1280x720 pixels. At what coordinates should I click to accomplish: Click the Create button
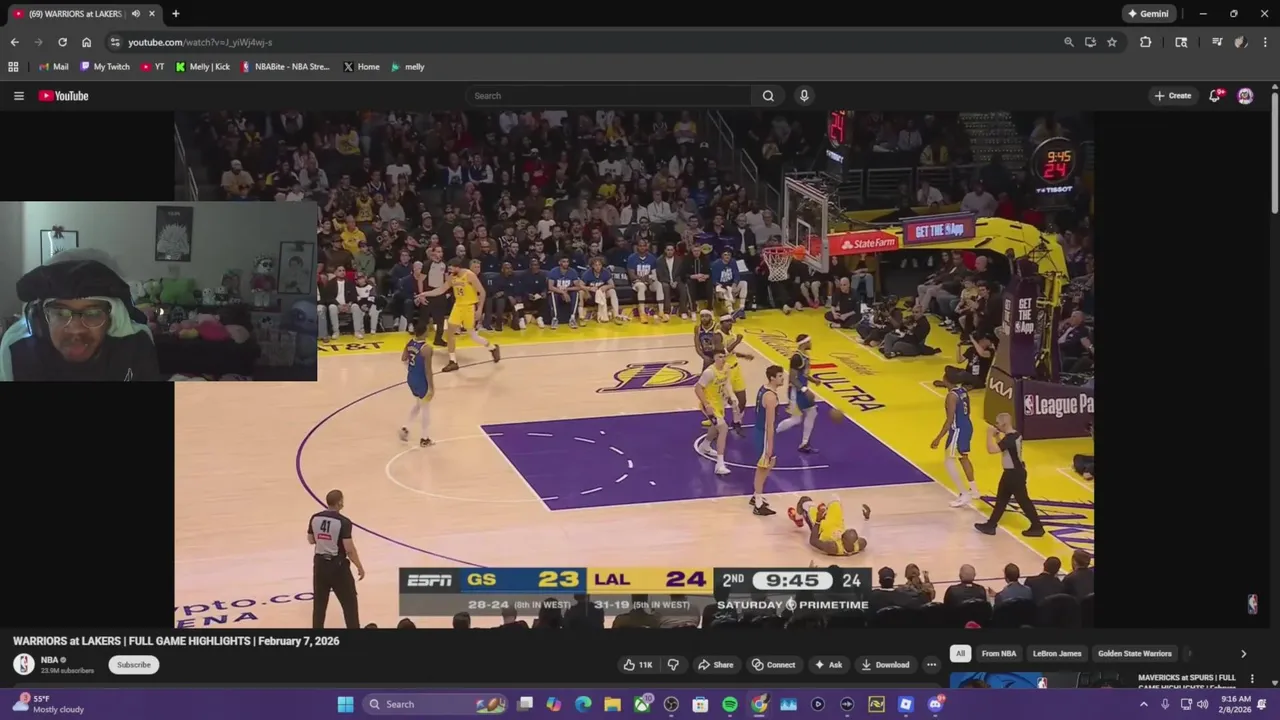(x=1172, y=96)
